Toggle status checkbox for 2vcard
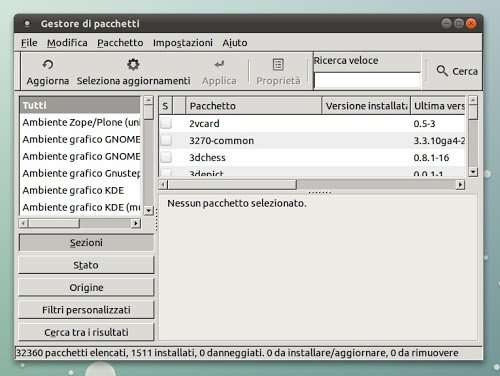The height and width of the screenshot is (376, 500). [x=166, y=123]
